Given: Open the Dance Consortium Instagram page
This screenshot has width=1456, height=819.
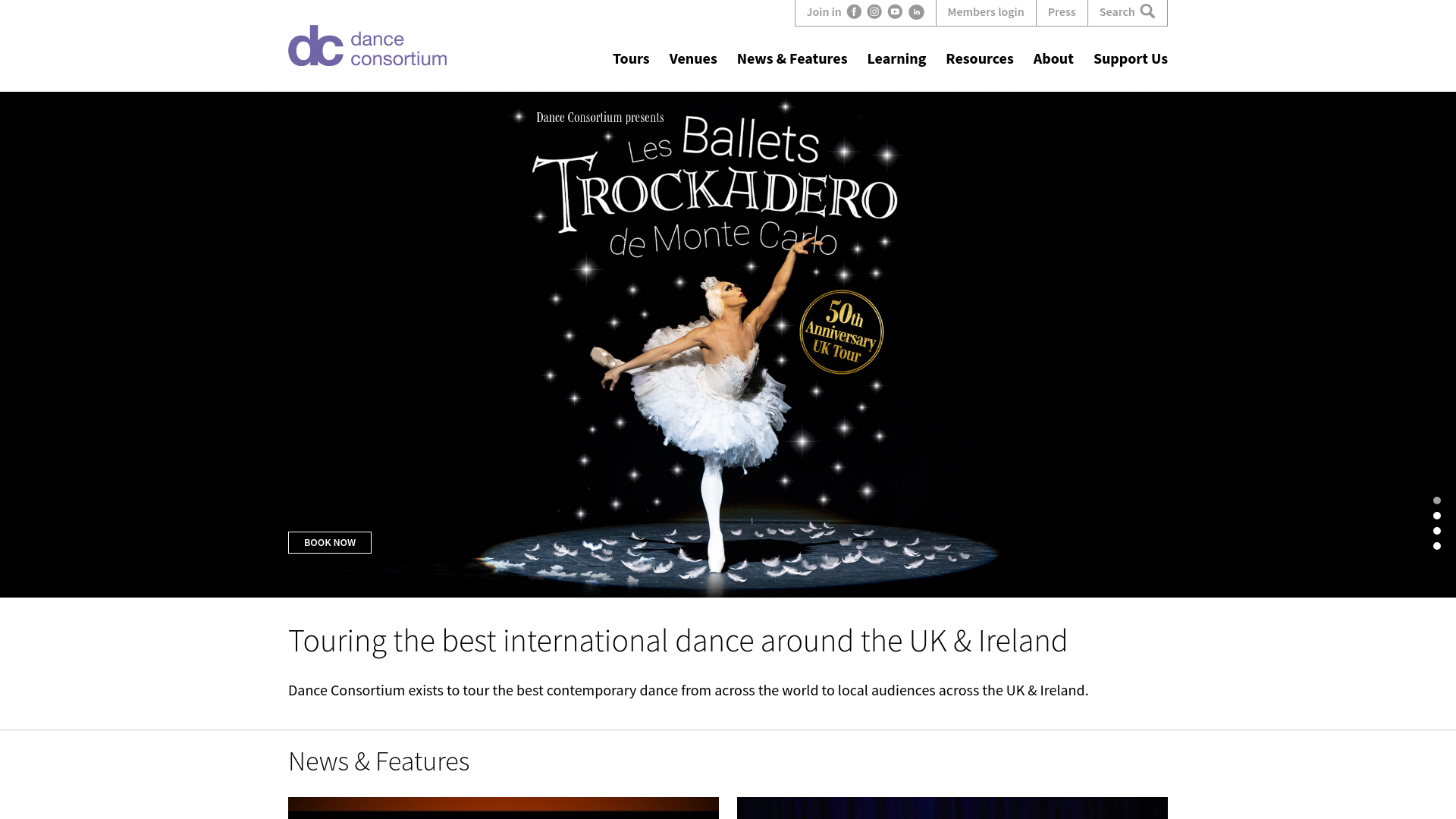Looking at the screenshot, I should [x=874, y=12].
